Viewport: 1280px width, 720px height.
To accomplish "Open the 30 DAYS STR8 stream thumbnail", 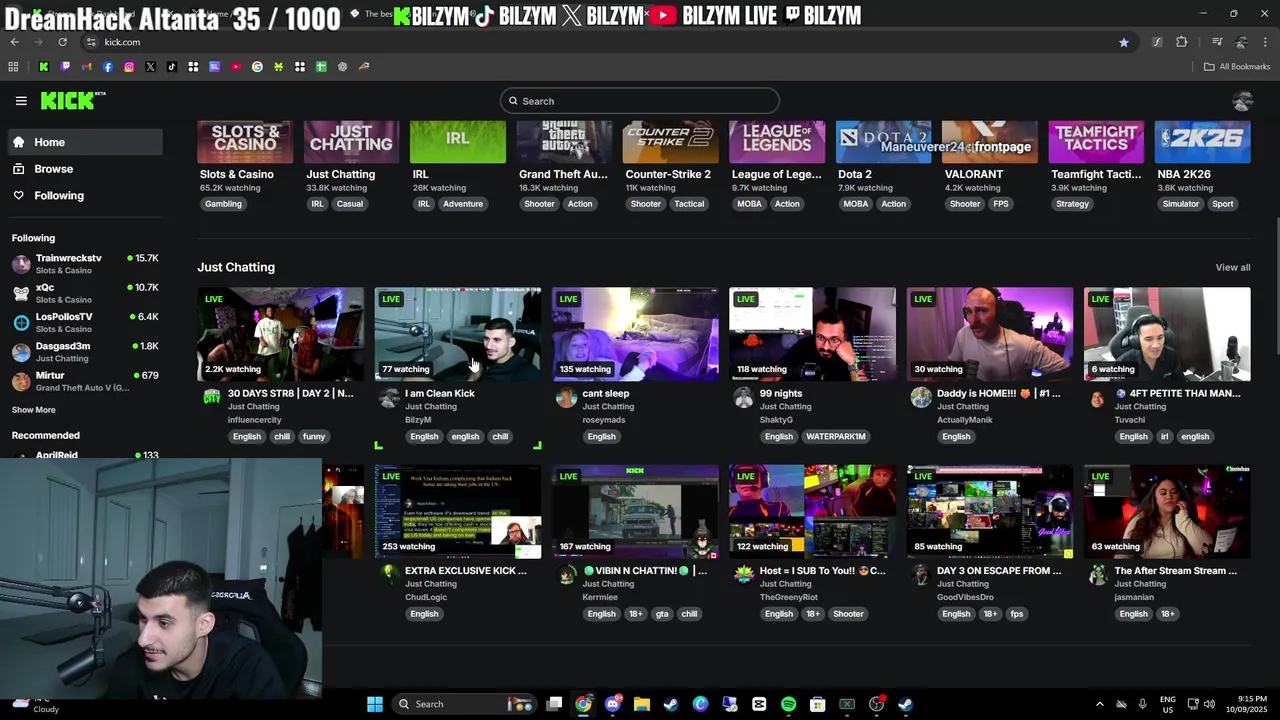I will [281, 334].
